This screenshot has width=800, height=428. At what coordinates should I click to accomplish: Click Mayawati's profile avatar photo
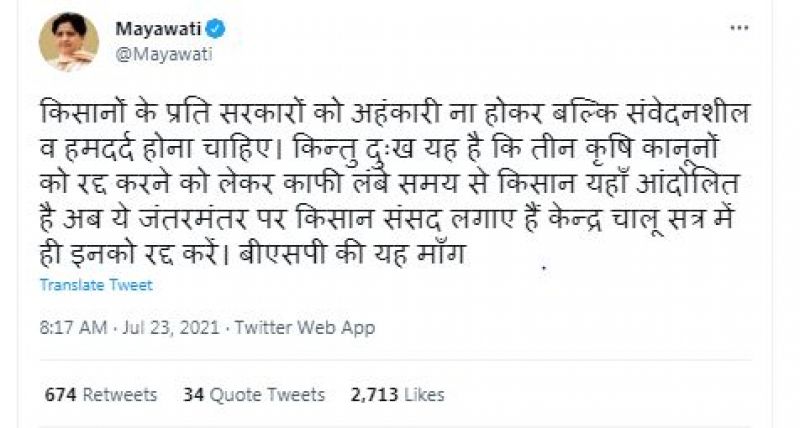(x=69, y=42)
